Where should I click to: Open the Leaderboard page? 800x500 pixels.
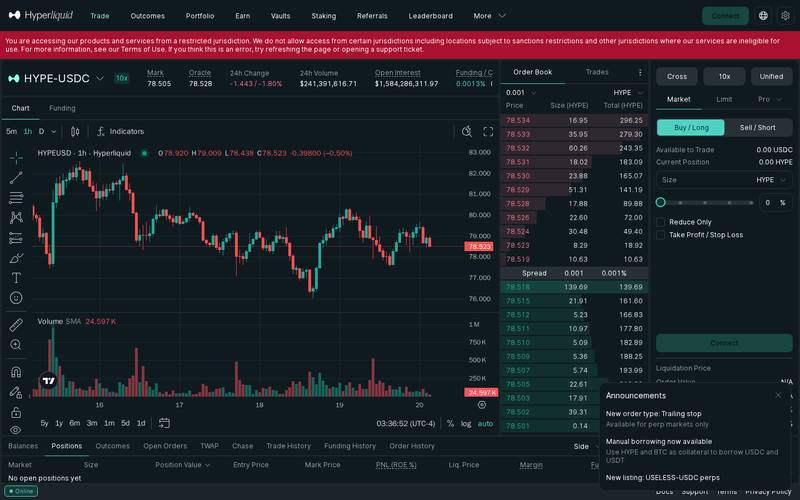(431, 16)
